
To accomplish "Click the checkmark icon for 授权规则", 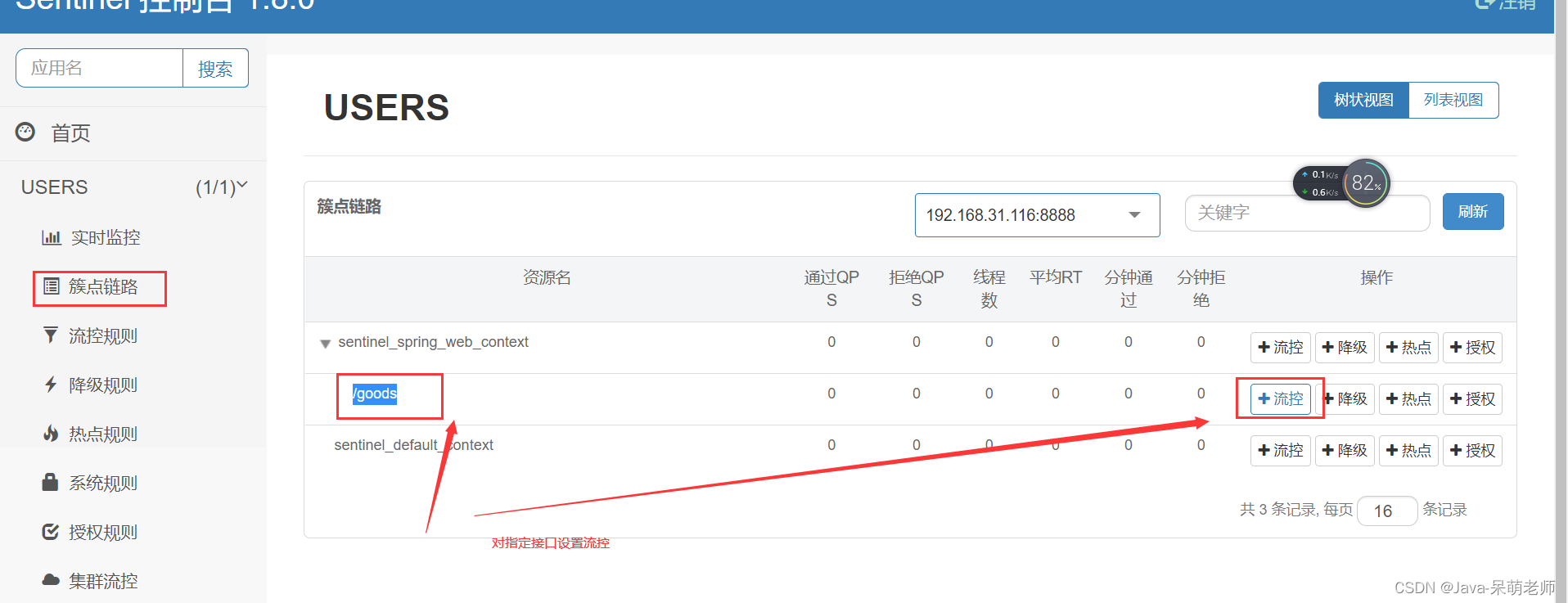I will click(51, 532).
